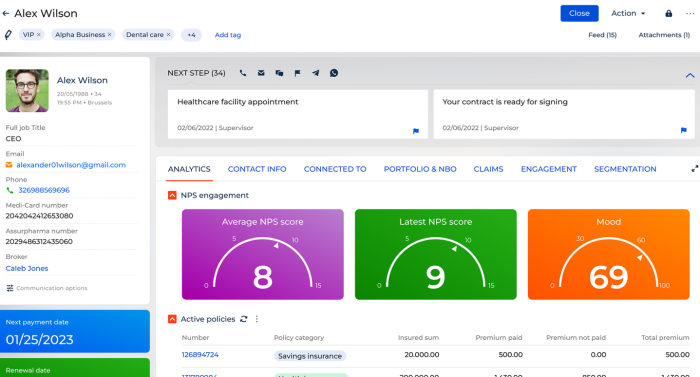Click the pencil edit tags icon
Image resolution: width=700 pixels, height=377 pixels.
(8, 34)
